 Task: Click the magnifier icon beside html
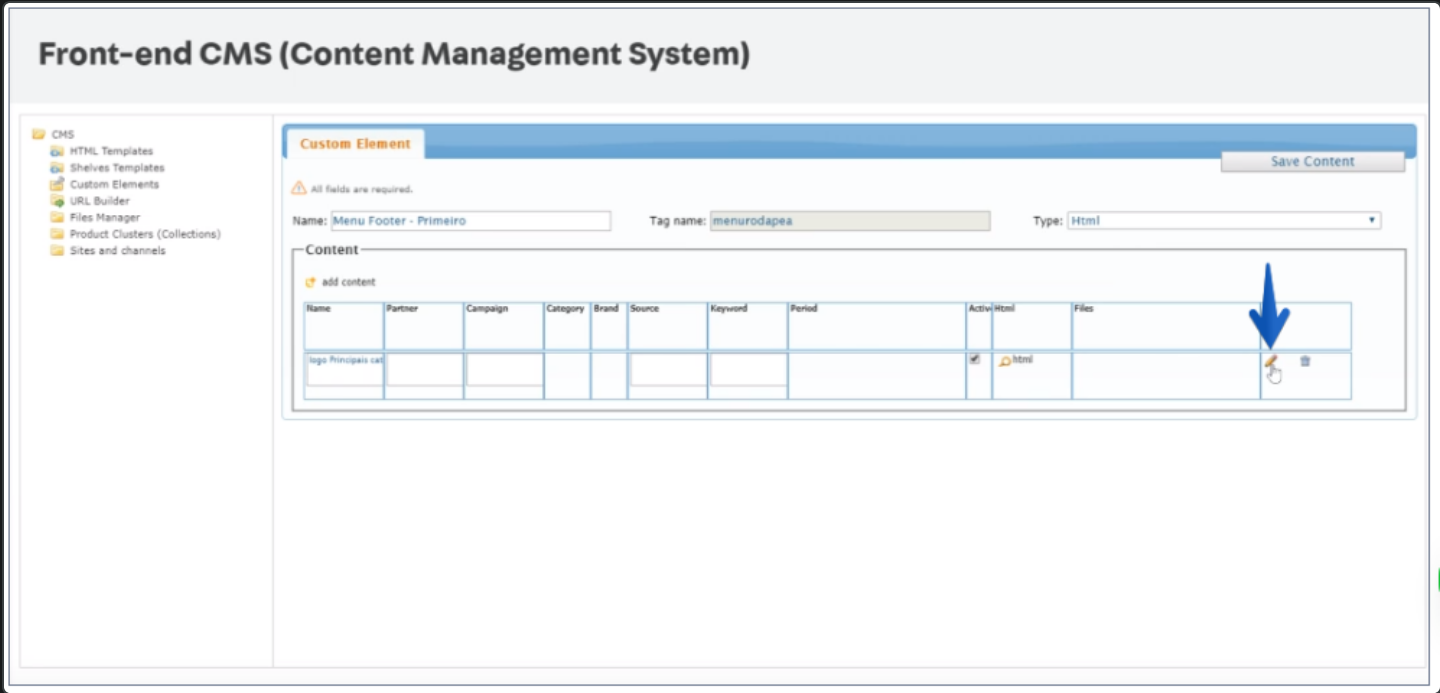point(1004,361)
